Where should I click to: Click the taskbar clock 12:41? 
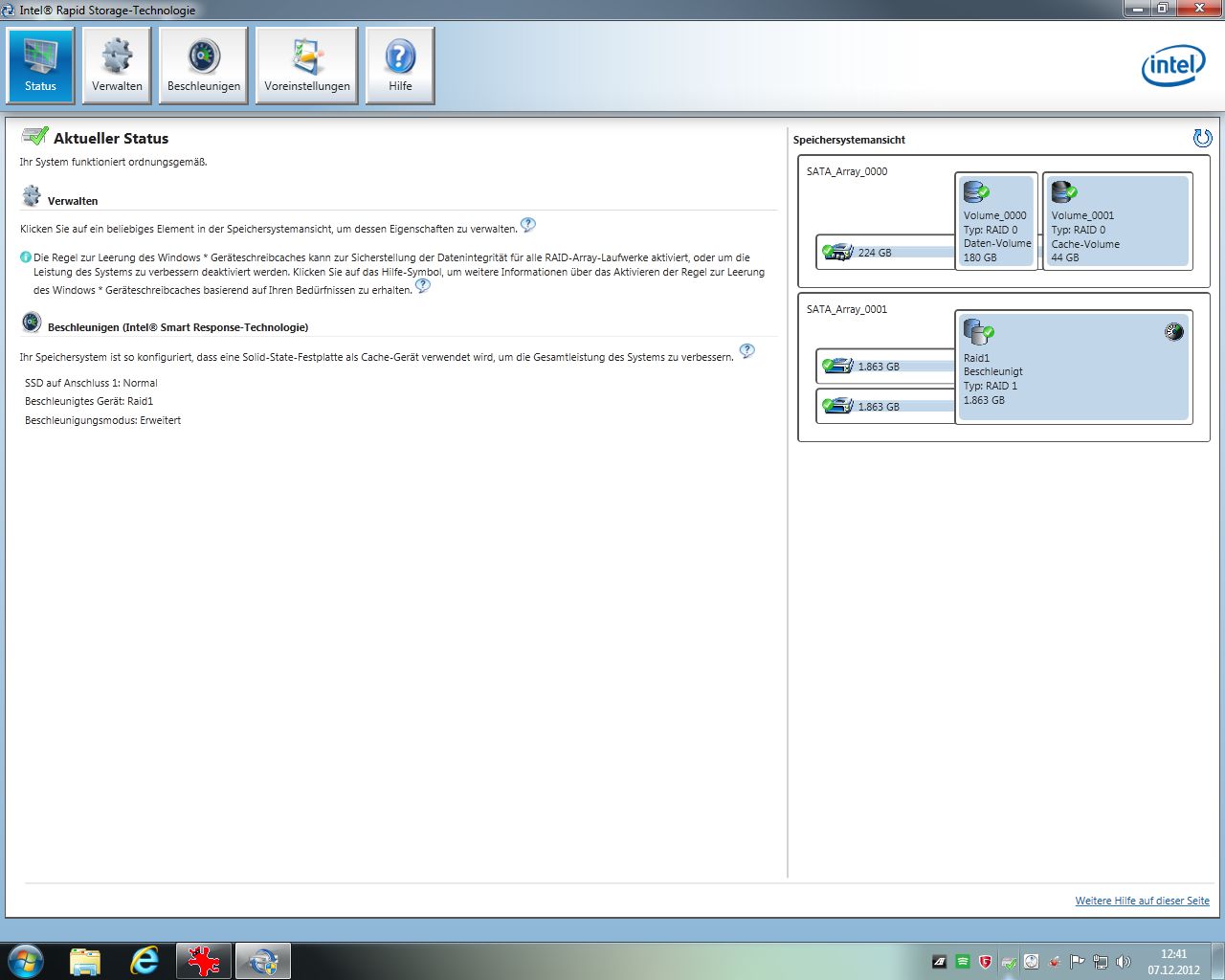(1173, 962)
